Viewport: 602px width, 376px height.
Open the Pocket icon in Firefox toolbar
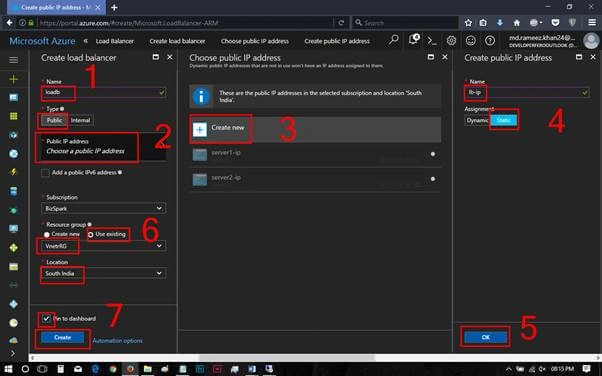pyautogui.click(x=555, y=23)
